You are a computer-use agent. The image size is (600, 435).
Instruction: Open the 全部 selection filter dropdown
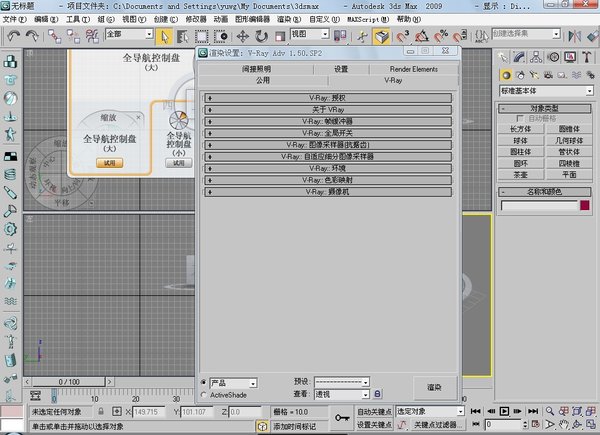tap(129, 34)
